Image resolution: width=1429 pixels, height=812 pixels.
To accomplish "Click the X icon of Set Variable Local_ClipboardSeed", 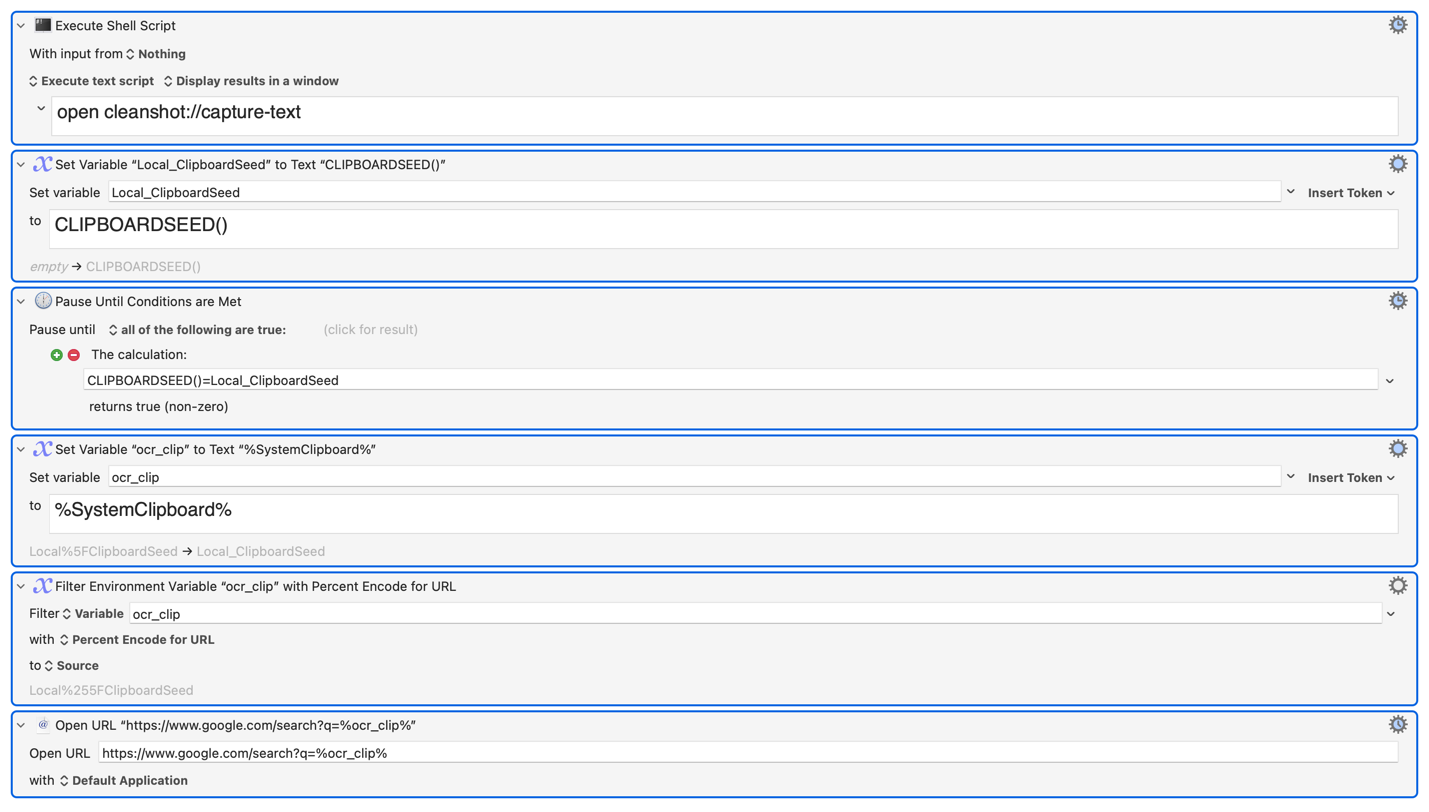I will pyautogui.click(x=43, y=164).
